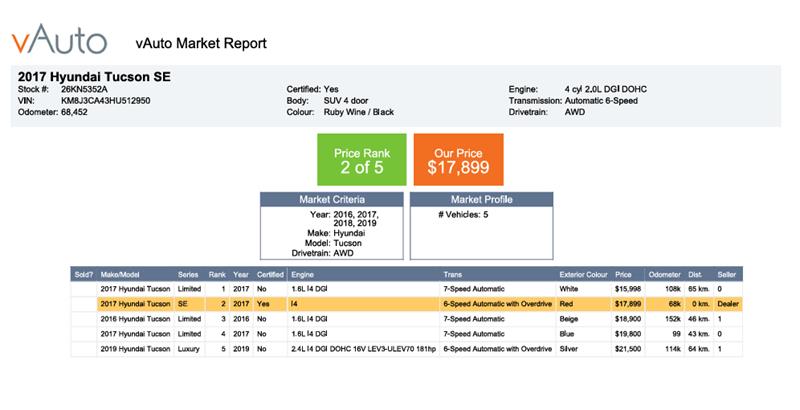Select the 2017 Hyundai Tucson SE heading

[94, 77]
